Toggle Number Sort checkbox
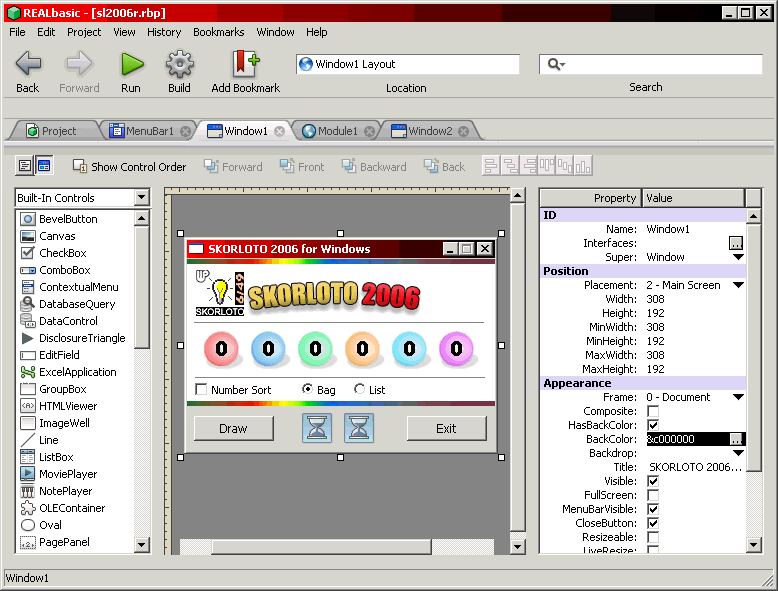This screenshot has height=591, width=778. (201, 390)
